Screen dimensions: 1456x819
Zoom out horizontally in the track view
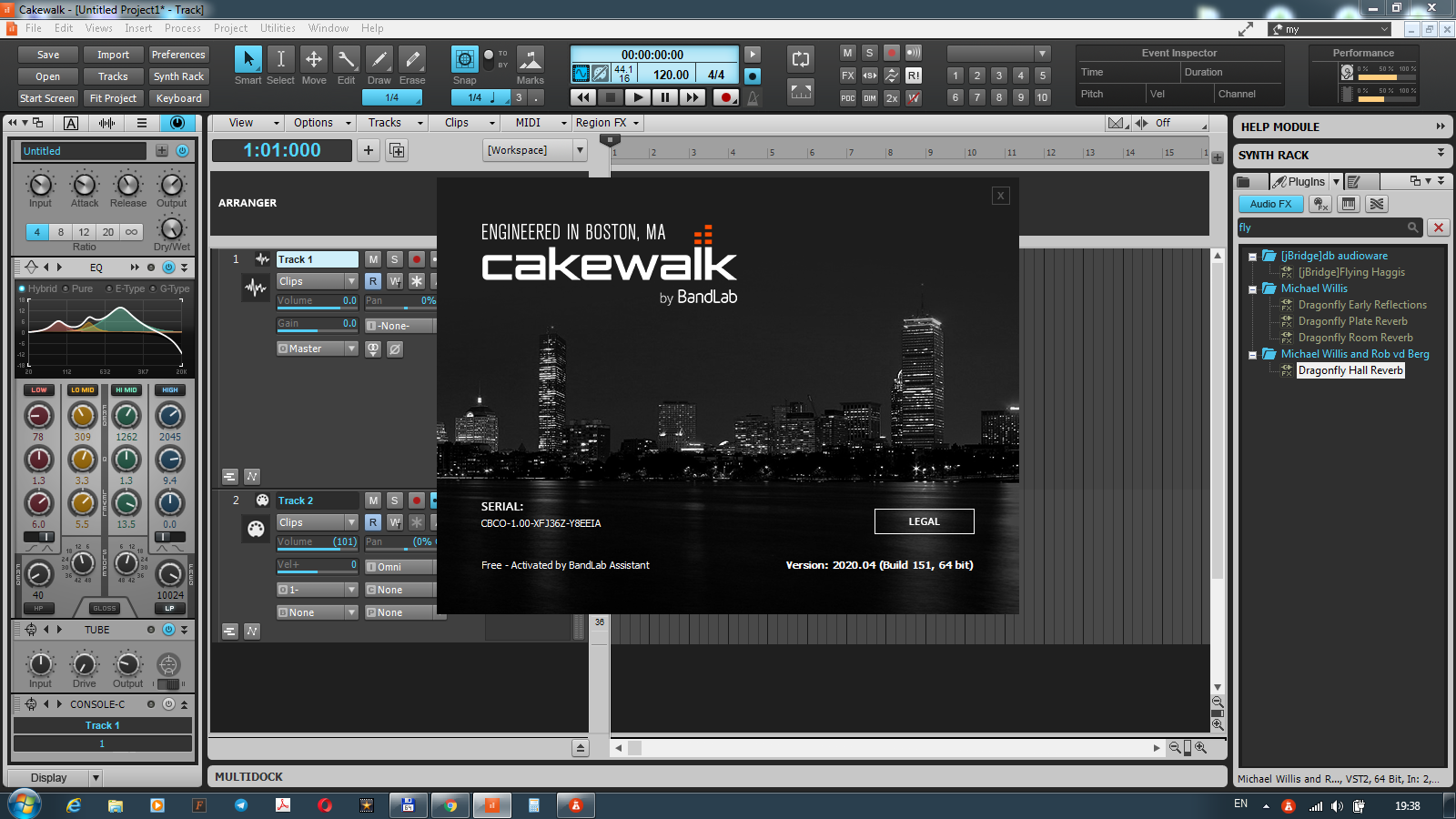pos(1175,748)
